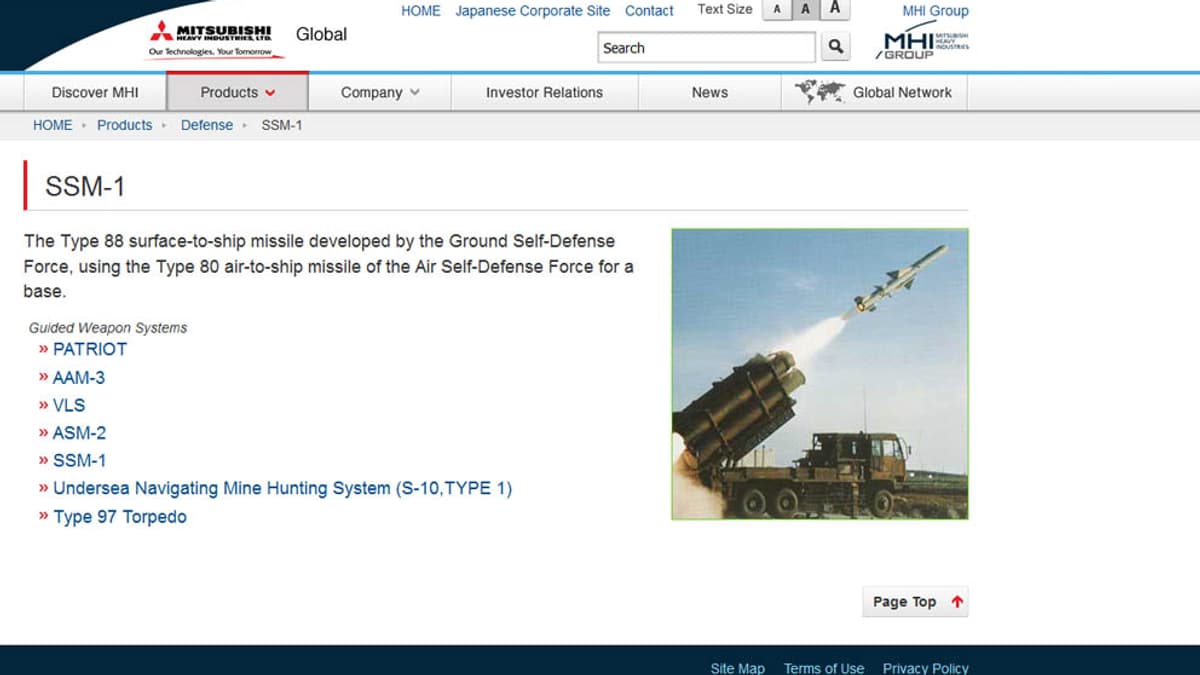Screen dimensions: 1200x675
Task: Set text size to medium A
Action: click(x=806, y=10)
